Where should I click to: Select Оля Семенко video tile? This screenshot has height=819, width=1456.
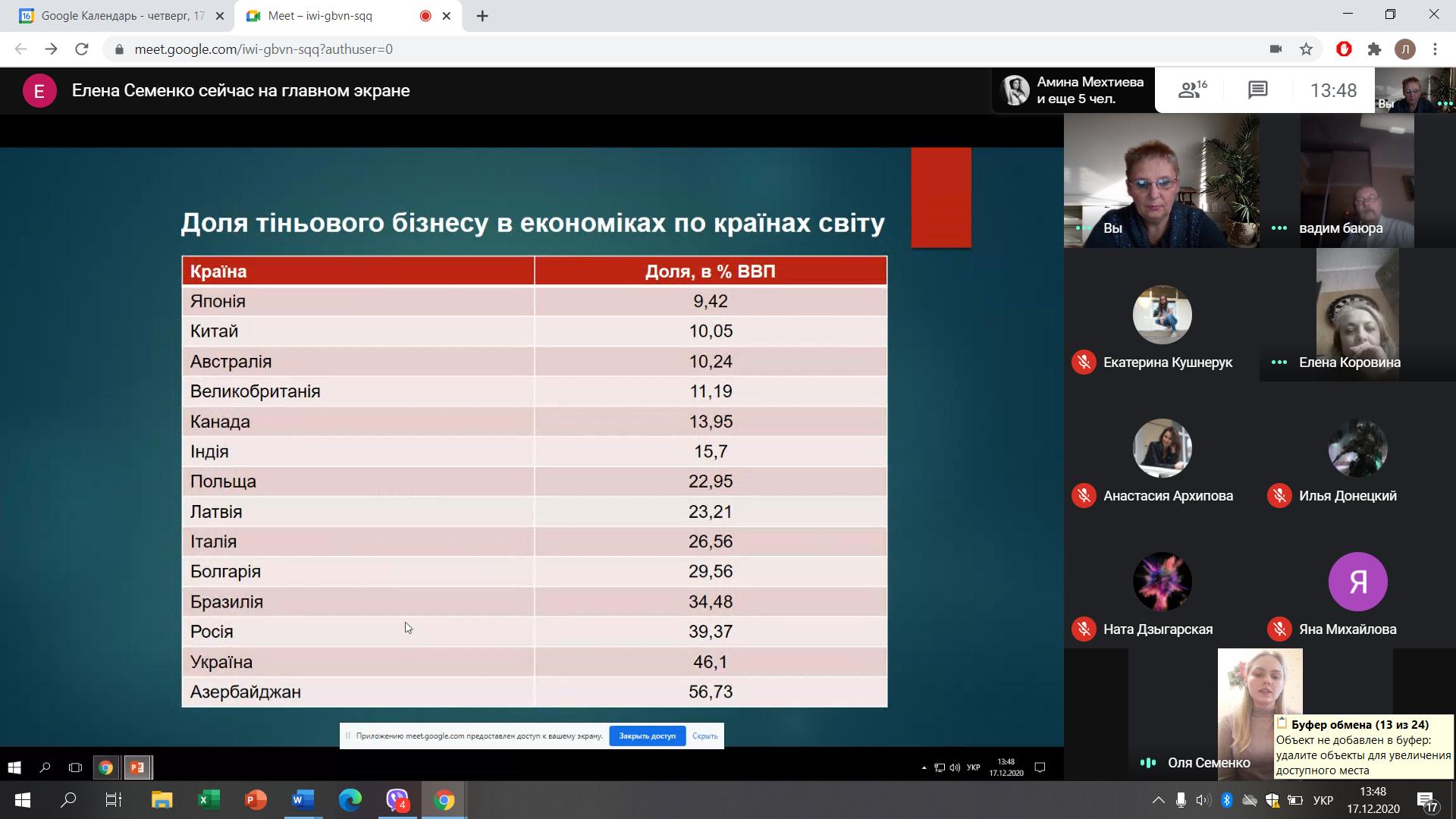1260,714
